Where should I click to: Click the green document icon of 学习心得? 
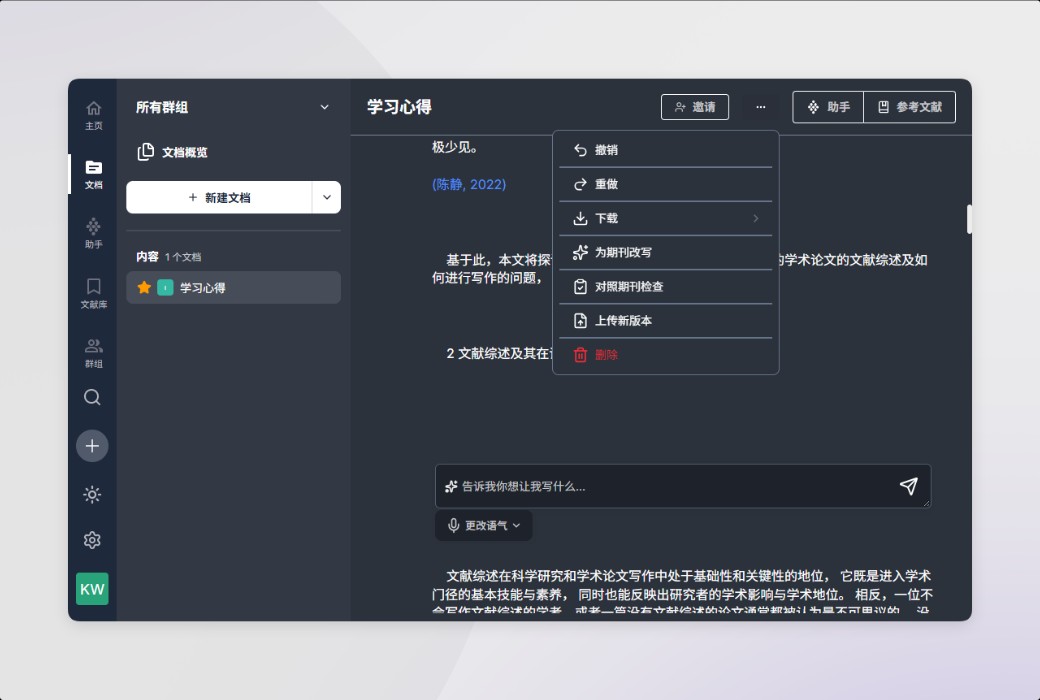(x=165, y=287)
